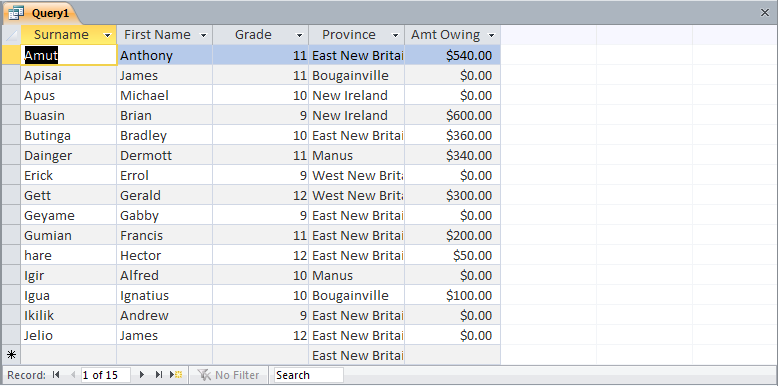Go to the first record
This screenshot has width=778, height=386.
56,375
